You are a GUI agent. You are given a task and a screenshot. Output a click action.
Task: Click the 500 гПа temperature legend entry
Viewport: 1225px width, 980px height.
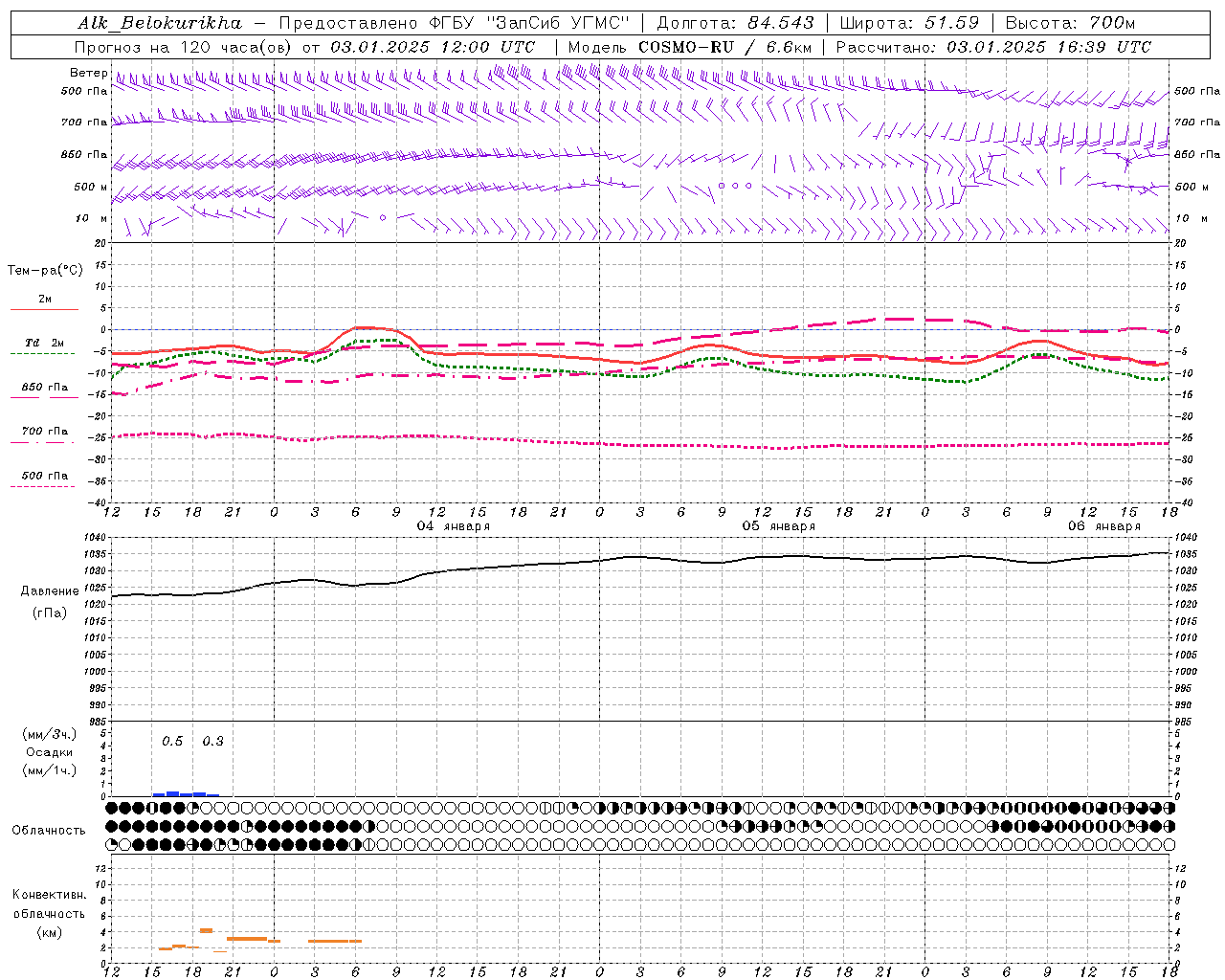(x=44, y=476)
